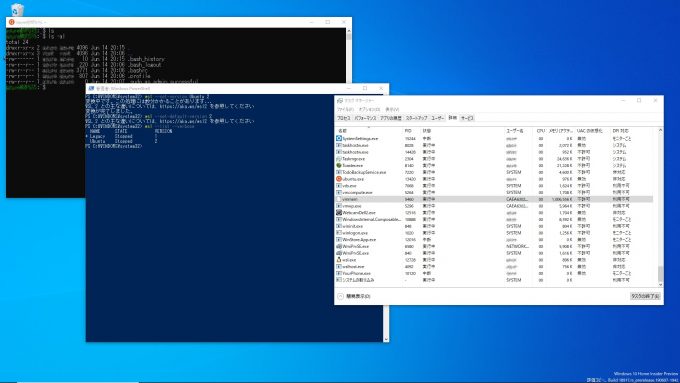
Task: Switch to the ユーザー tab
Action: (x=437, y=118)
